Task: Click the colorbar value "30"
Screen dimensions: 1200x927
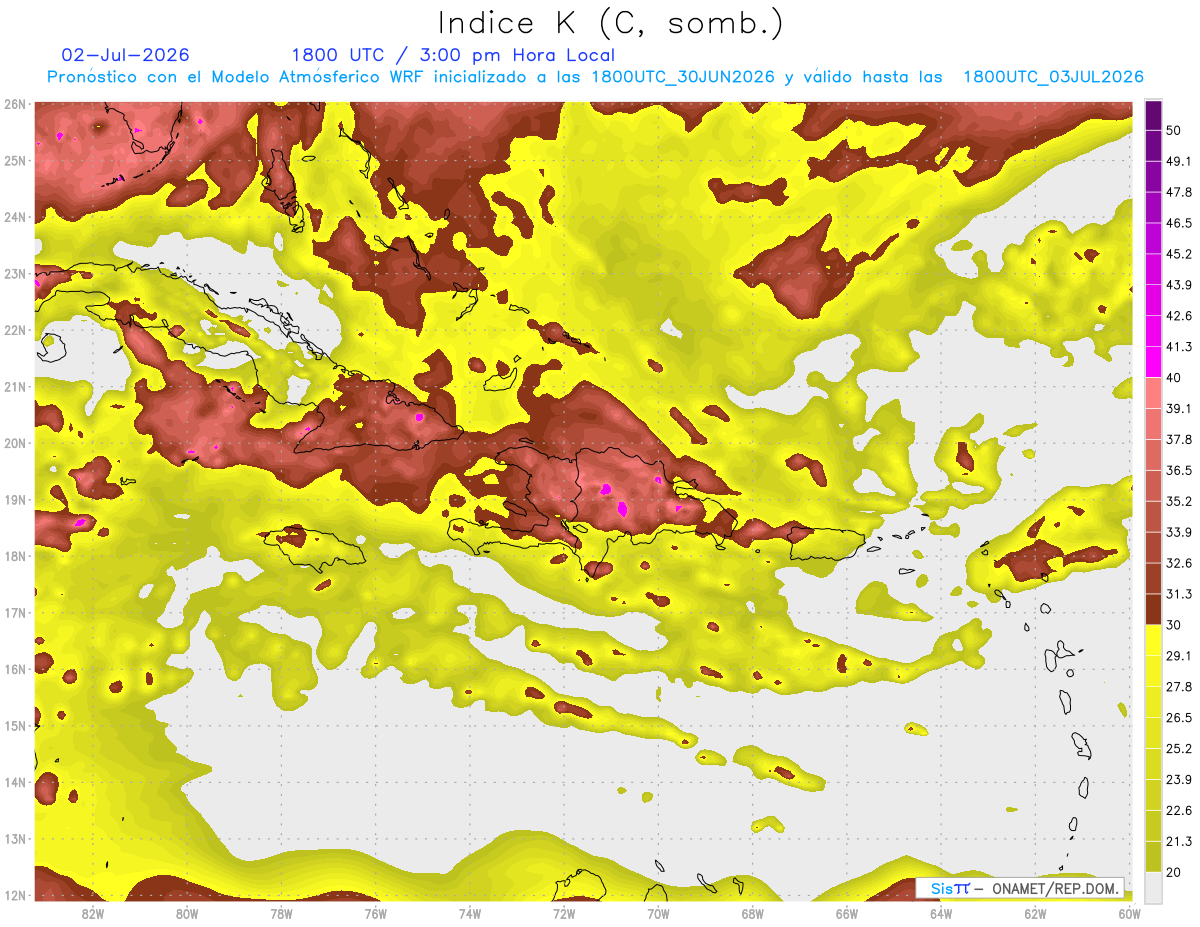Action: pyautogui.click(x=1176, y=625)
